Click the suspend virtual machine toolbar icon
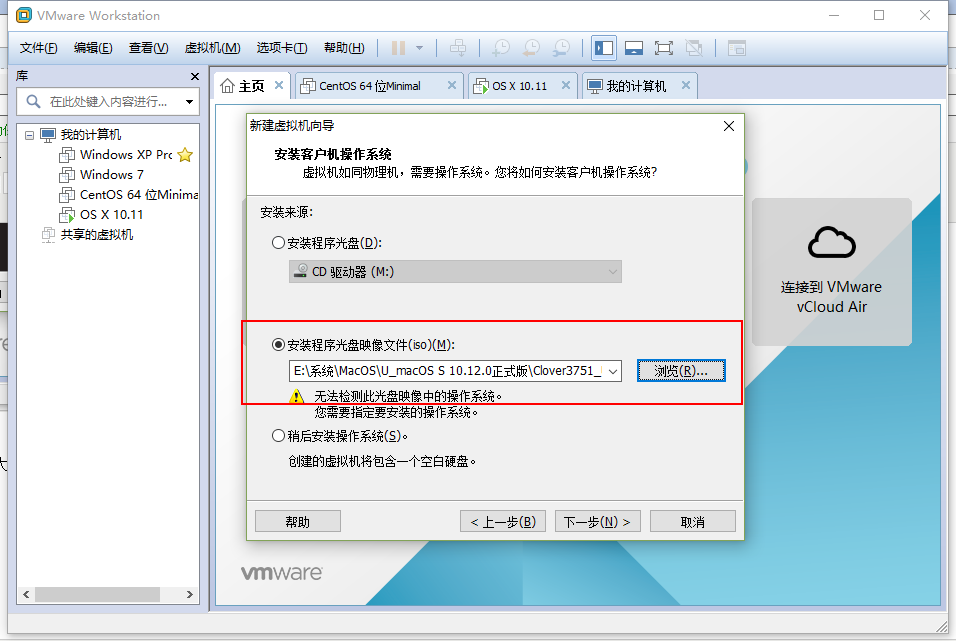 398,48
